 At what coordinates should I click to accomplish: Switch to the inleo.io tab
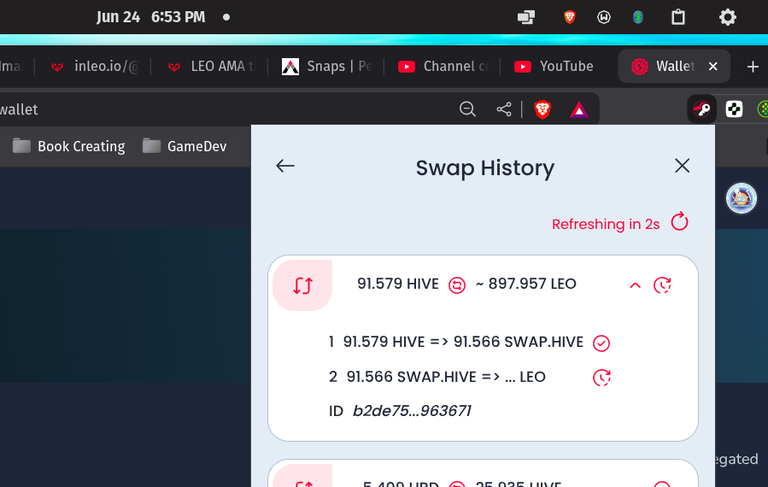click(96, 66)
